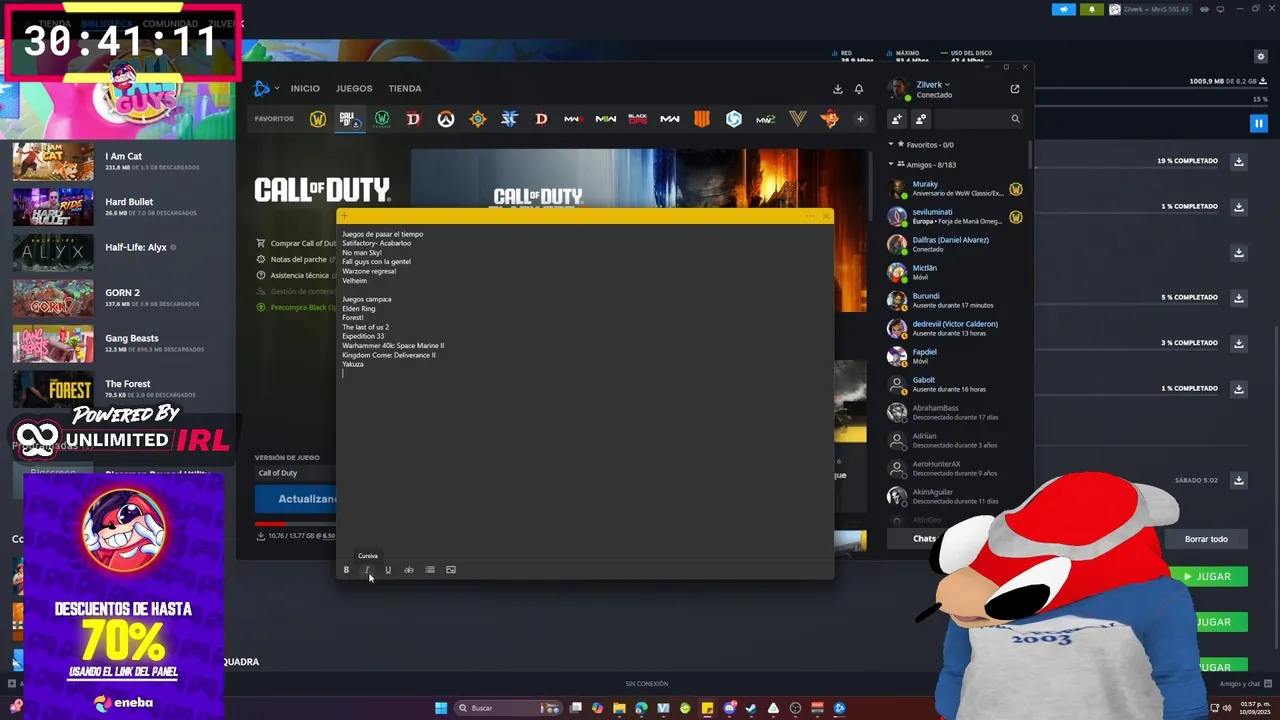
Task: Click download icon on 19 % completado row
Action: (x=1239, y=161)
